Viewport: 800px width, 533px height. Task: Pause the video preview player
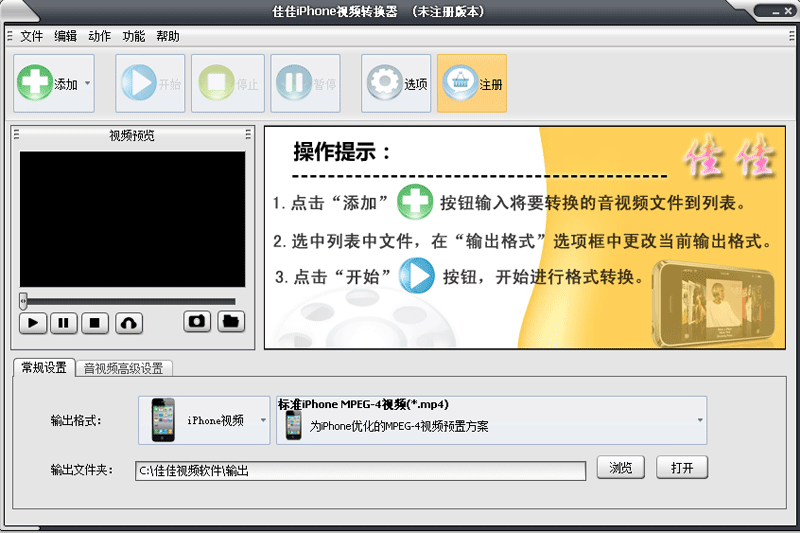coord(64,323)
